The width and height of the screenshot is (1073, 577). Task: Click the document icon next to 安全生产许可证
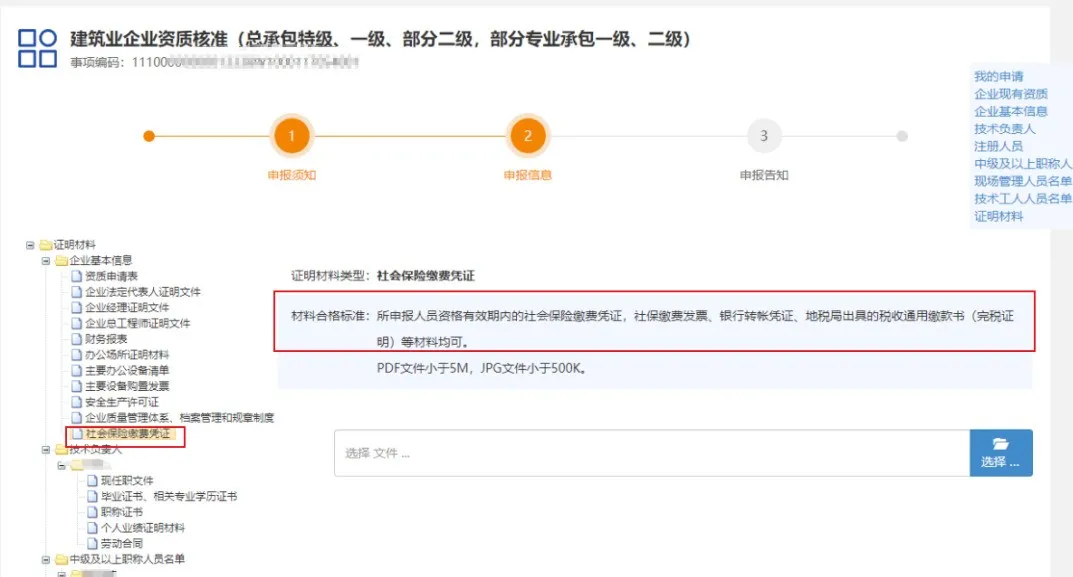pyautogui.click(x=77, y=402)
